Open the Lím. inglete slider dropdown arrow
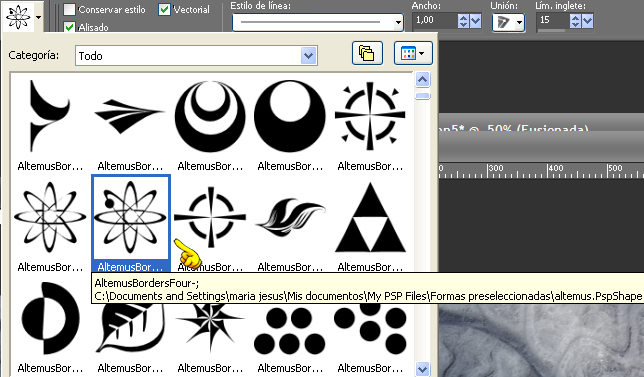The height and width of the screenshot is (377, 644). click(588, 21)
